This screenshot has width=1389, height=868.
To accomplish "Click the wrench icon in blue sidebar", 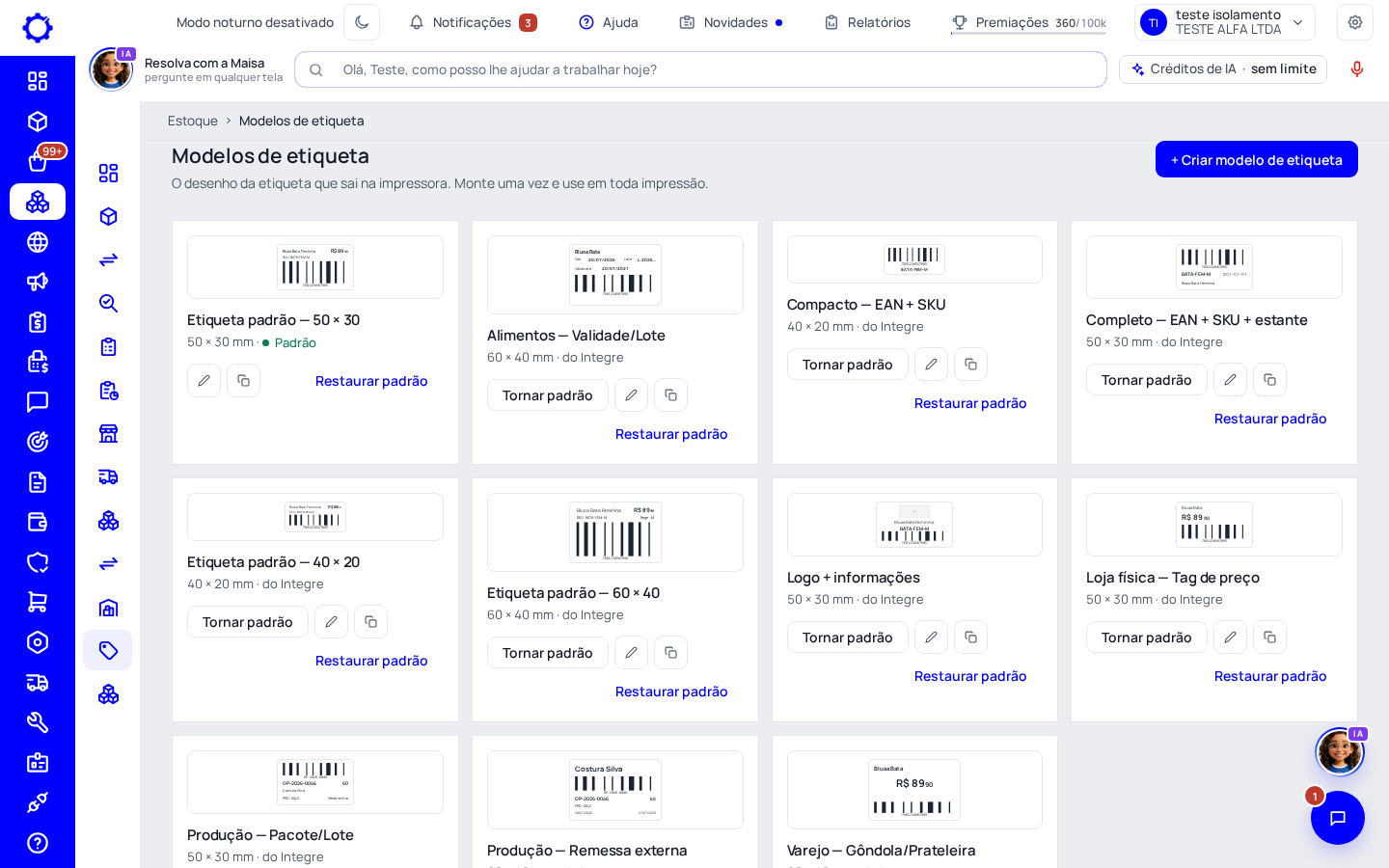I will (38, 722).
